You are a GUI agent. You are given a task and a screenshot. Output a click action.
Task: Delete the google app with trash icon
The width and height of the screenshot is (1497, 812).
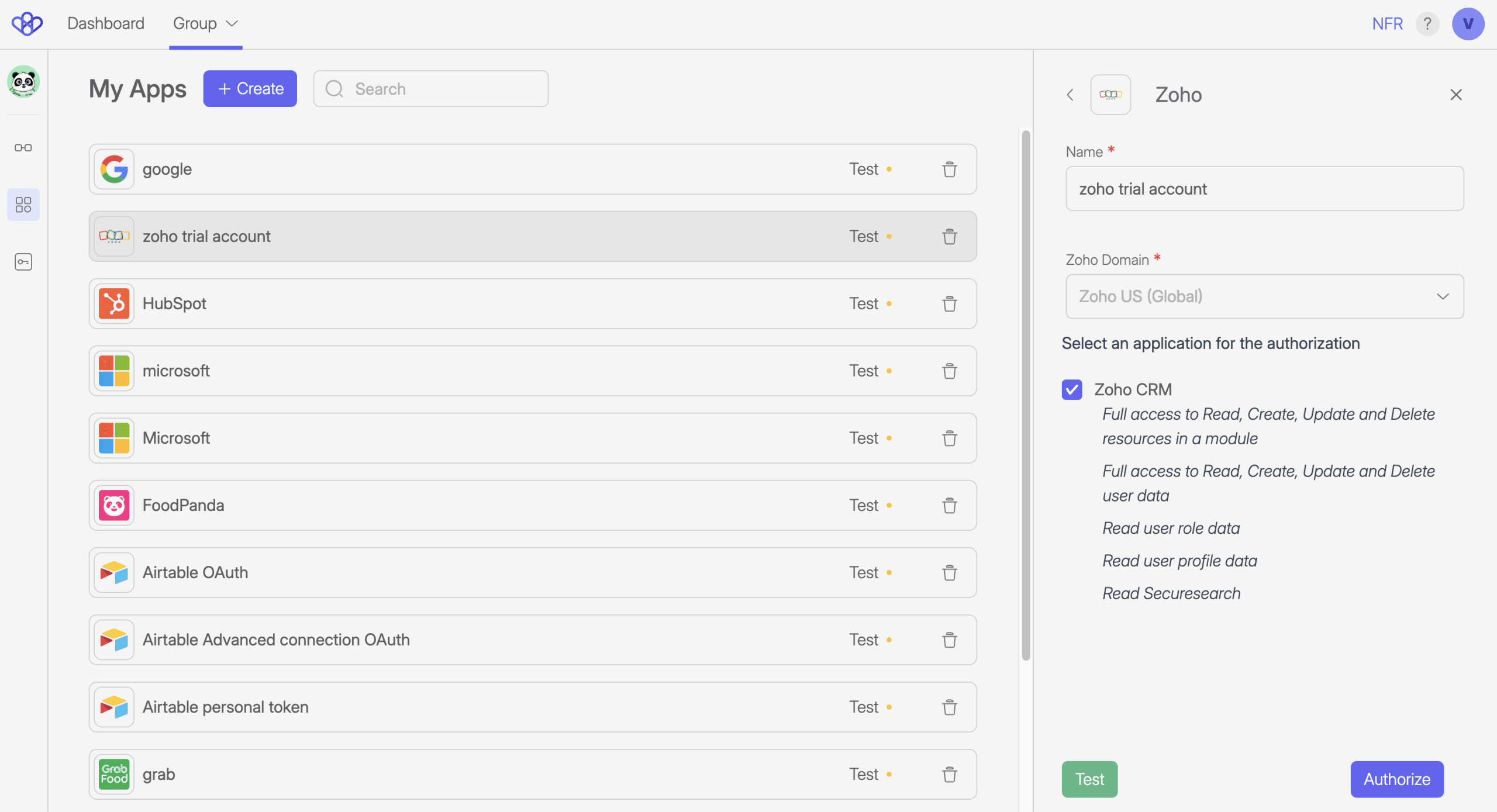pyautogui.click(x=950, y=170)
